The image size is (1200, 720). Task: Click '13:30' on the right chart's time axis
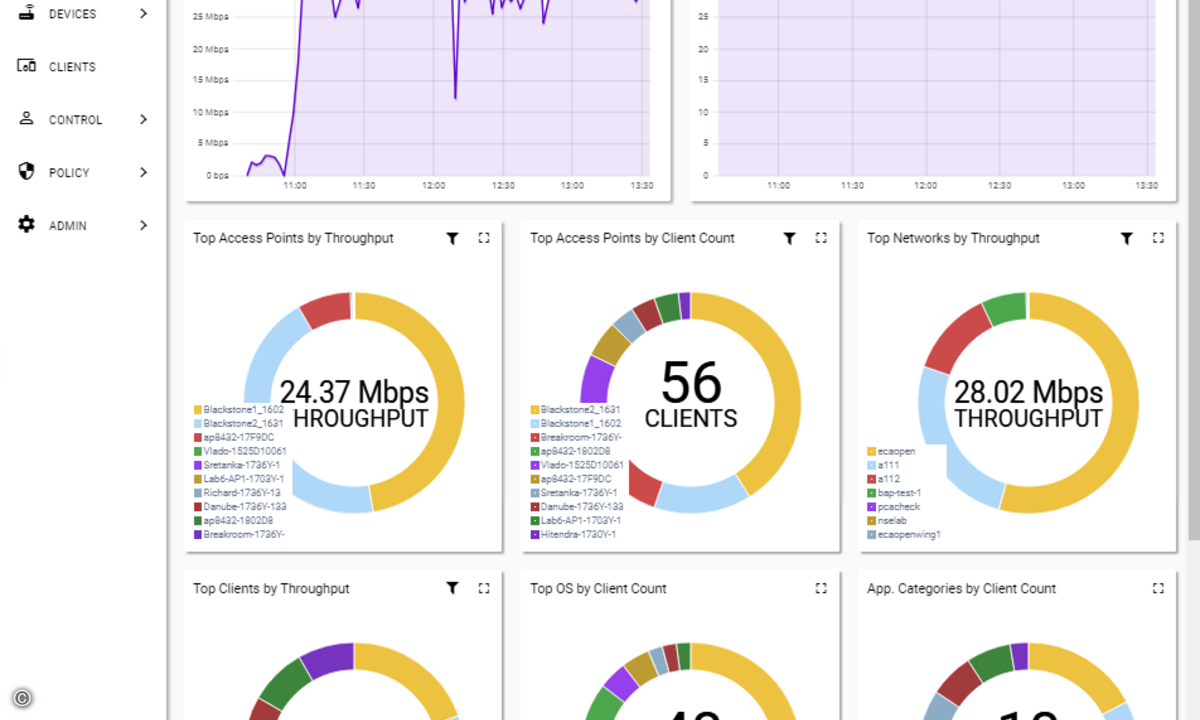pyautogui.click(x=1145, y=186)
